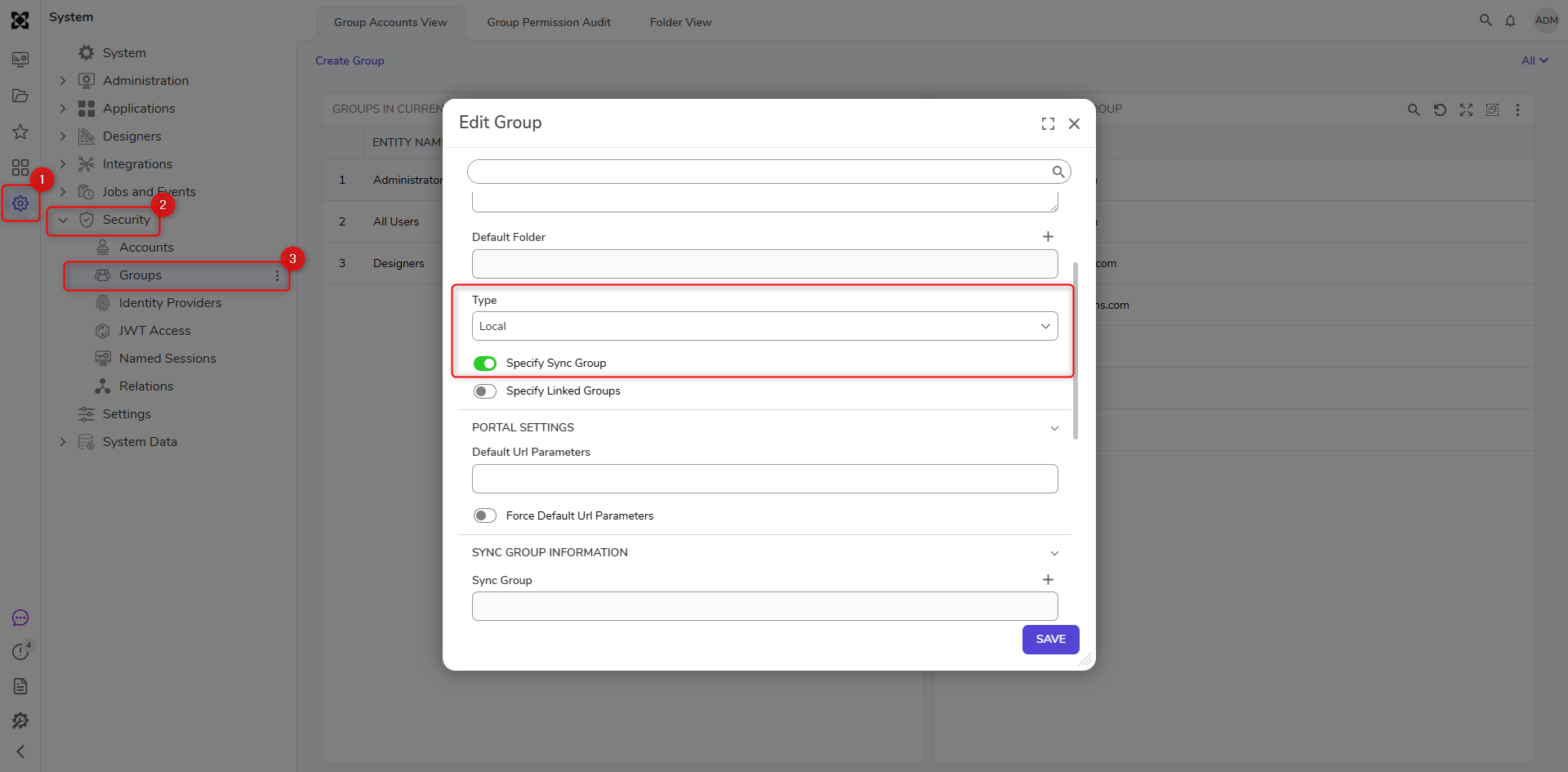
Task: Click the Create Group link
Action: 350,60
